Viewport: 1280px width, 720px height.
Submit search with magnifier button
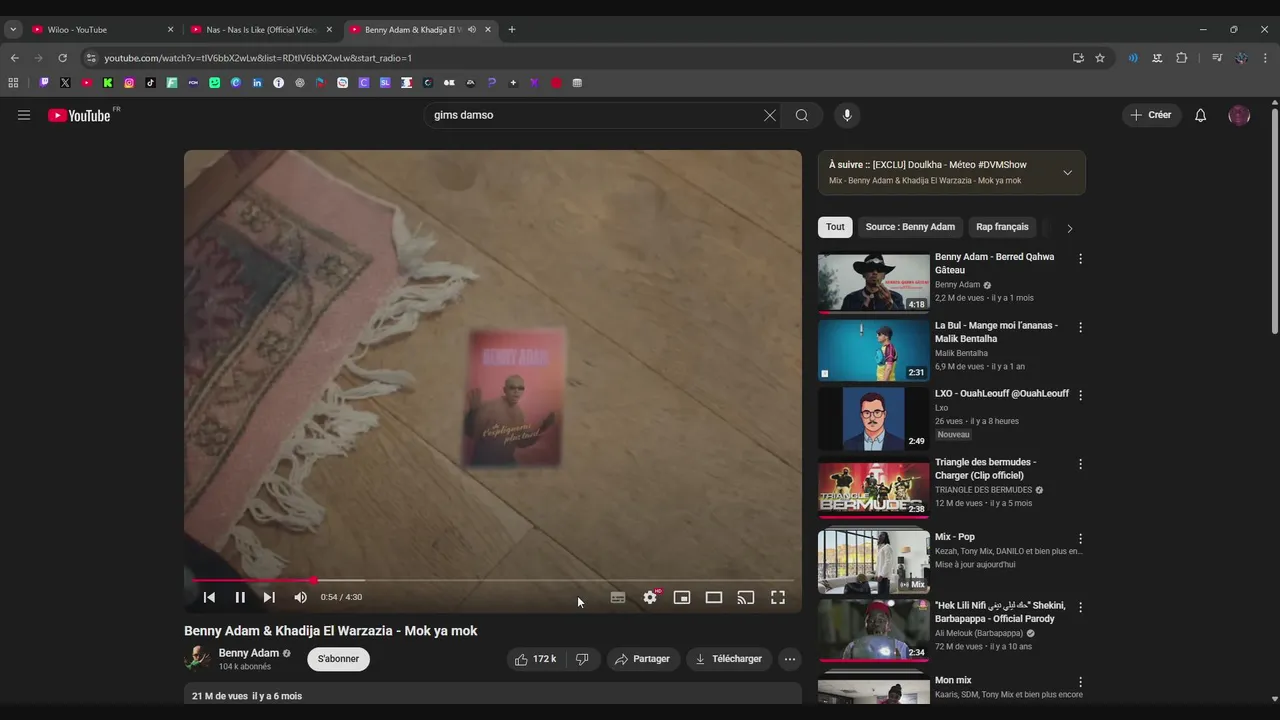(802, 115)
